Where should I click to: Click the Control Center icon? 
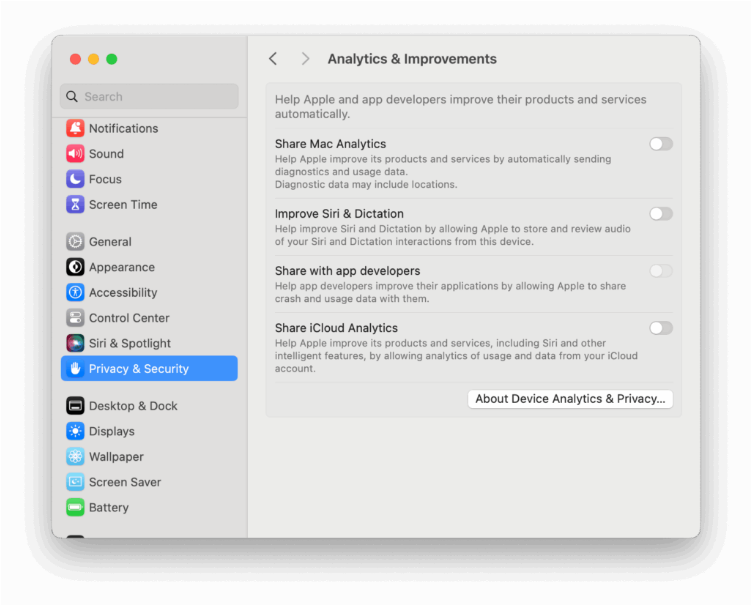click(75, 318)
